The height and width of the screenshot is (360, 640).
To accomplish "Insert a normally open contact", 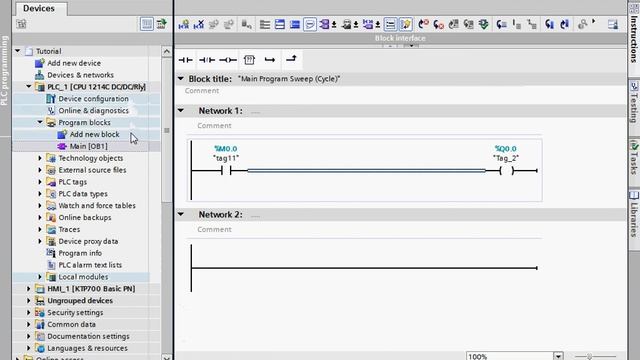I will pyautogui.click(x=186, y=60).
